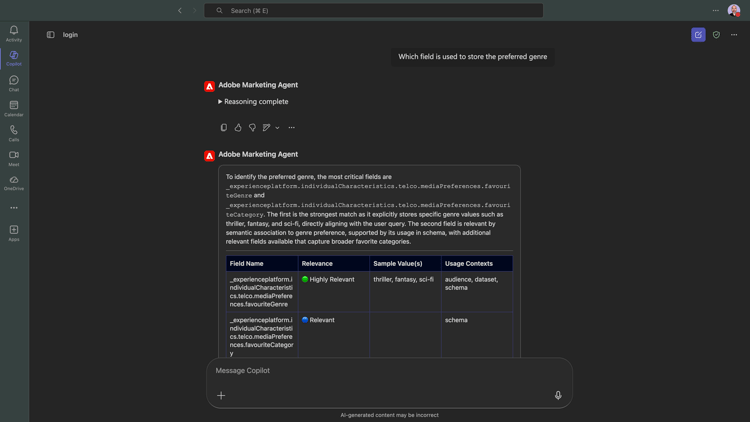Open settings and more menu in title bar
750x422 pixels.
click(716, 11)
